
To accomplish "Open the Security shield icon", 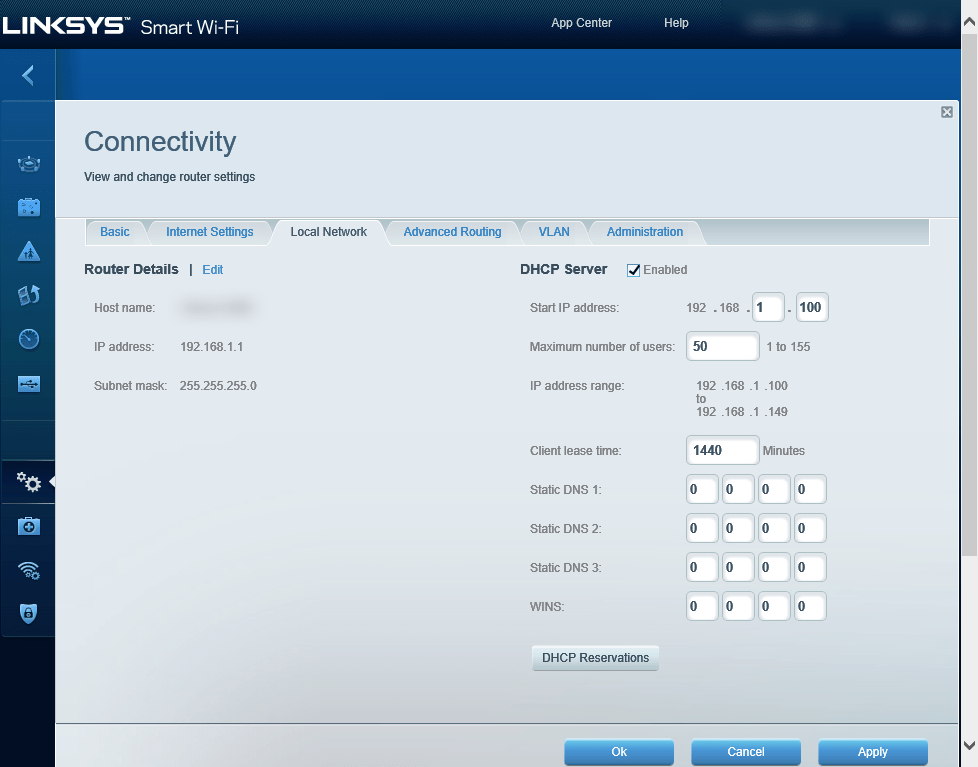I will click(28, 613).
